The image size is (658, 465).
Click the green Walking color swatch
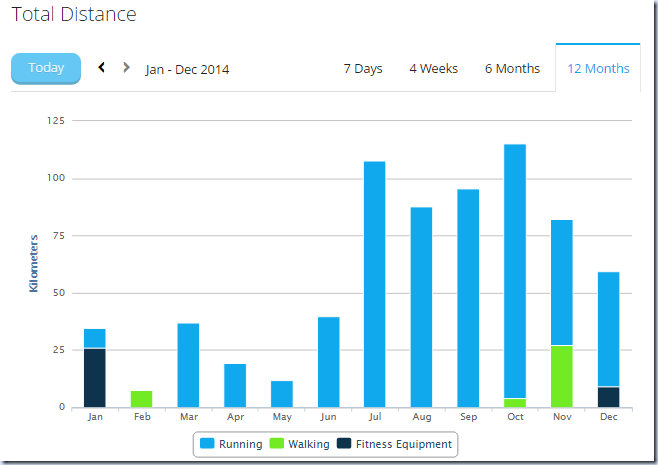point(276,443)
